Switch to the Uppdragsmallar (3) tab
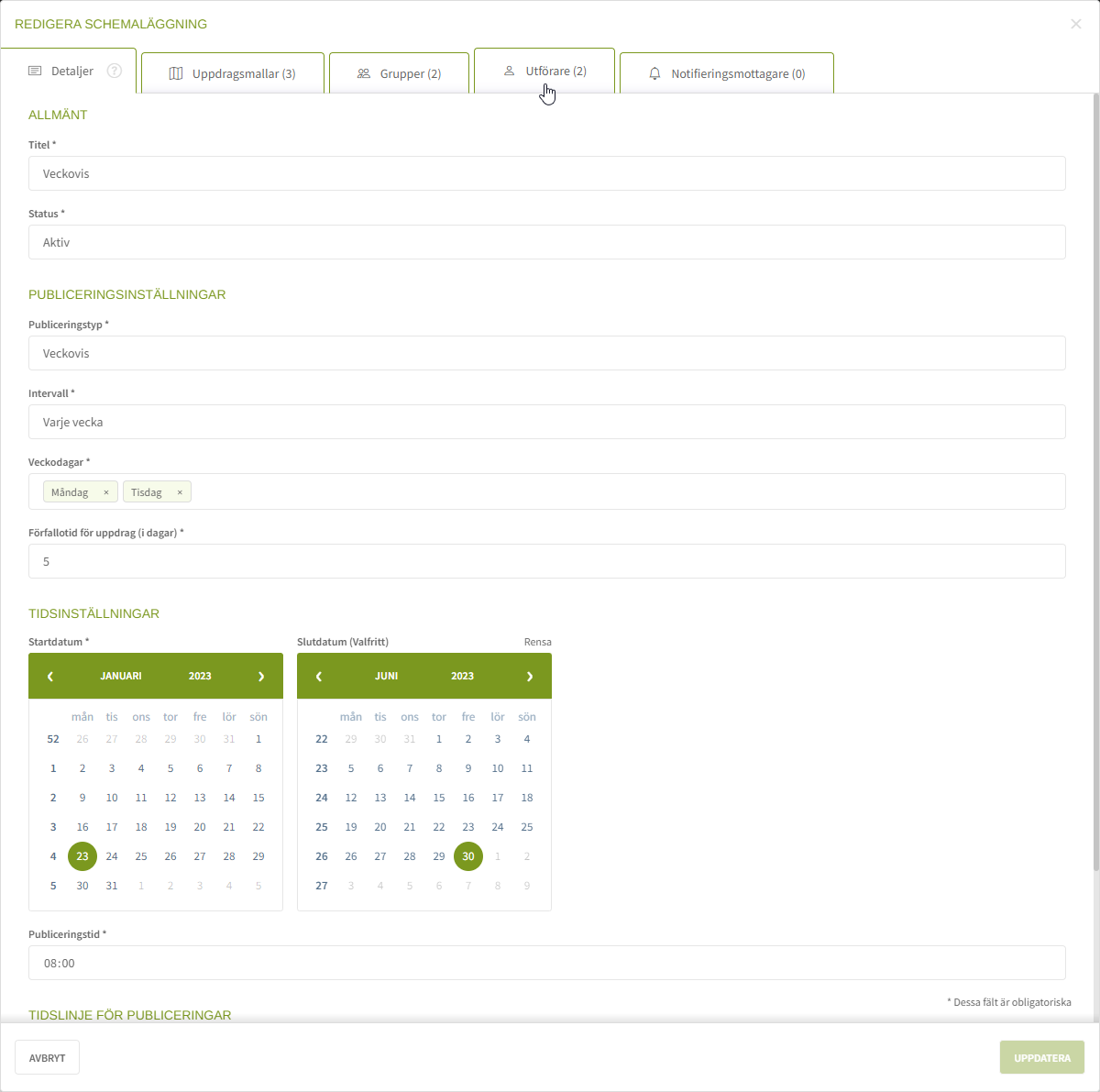This screenshot has height=1092, width=1100. tap(233, 73)
